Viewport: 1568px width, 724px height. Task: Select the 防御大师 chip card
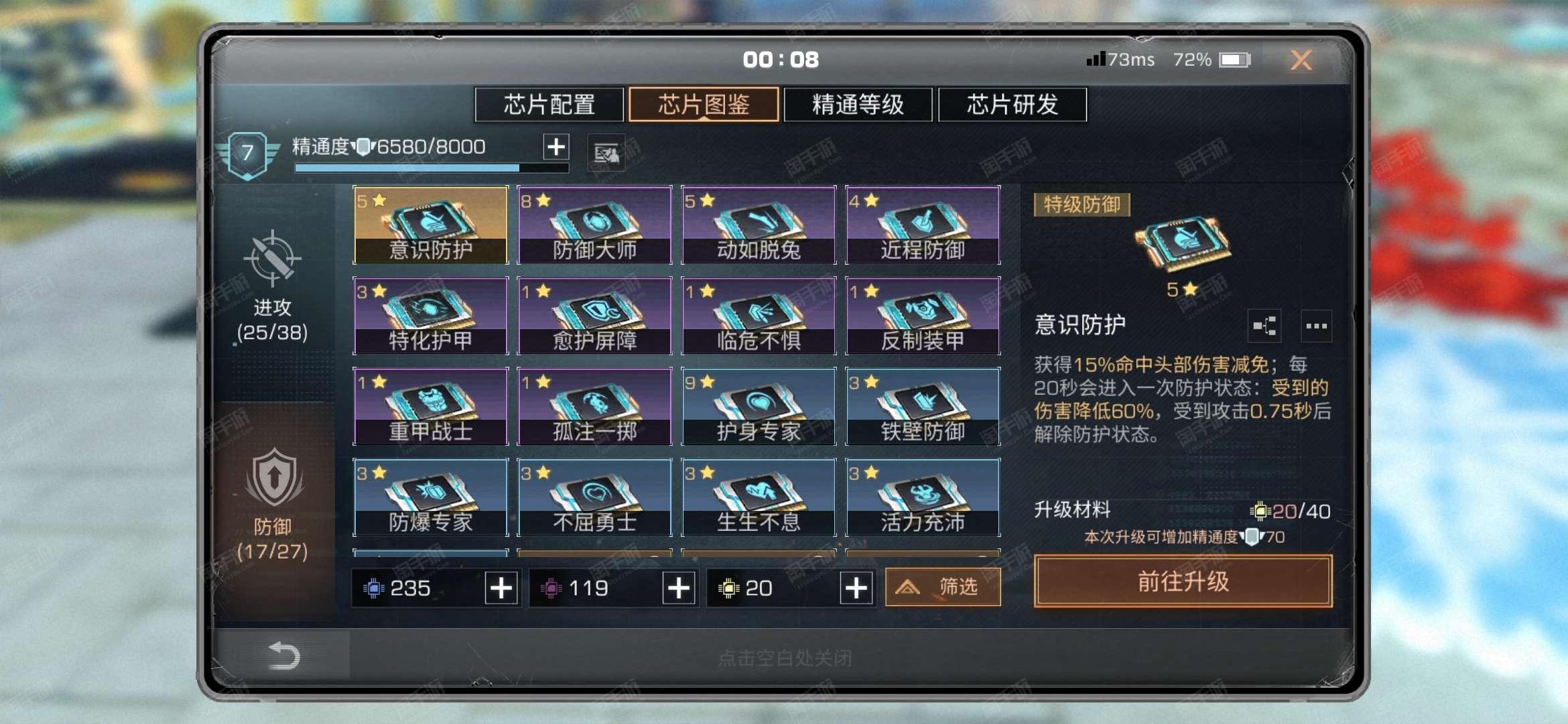[594, 225]
